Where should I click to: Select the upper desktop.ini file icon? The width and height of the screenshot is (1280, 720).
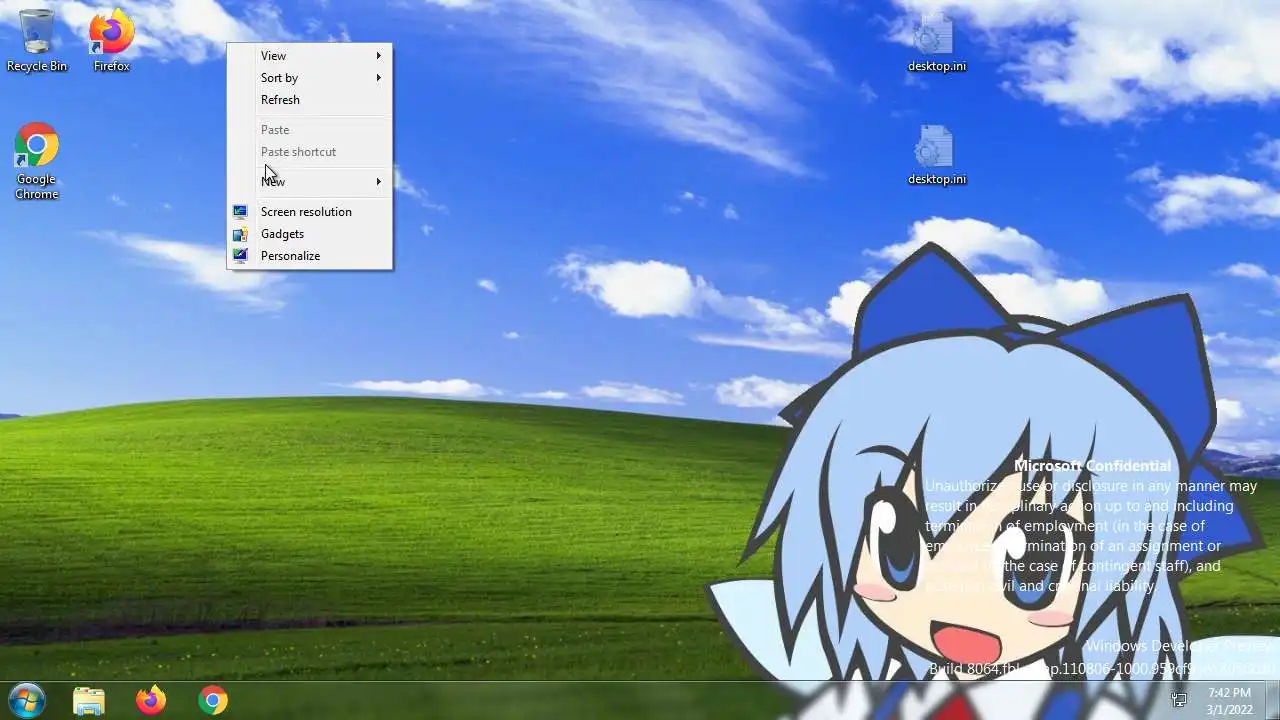coord(936,44)
